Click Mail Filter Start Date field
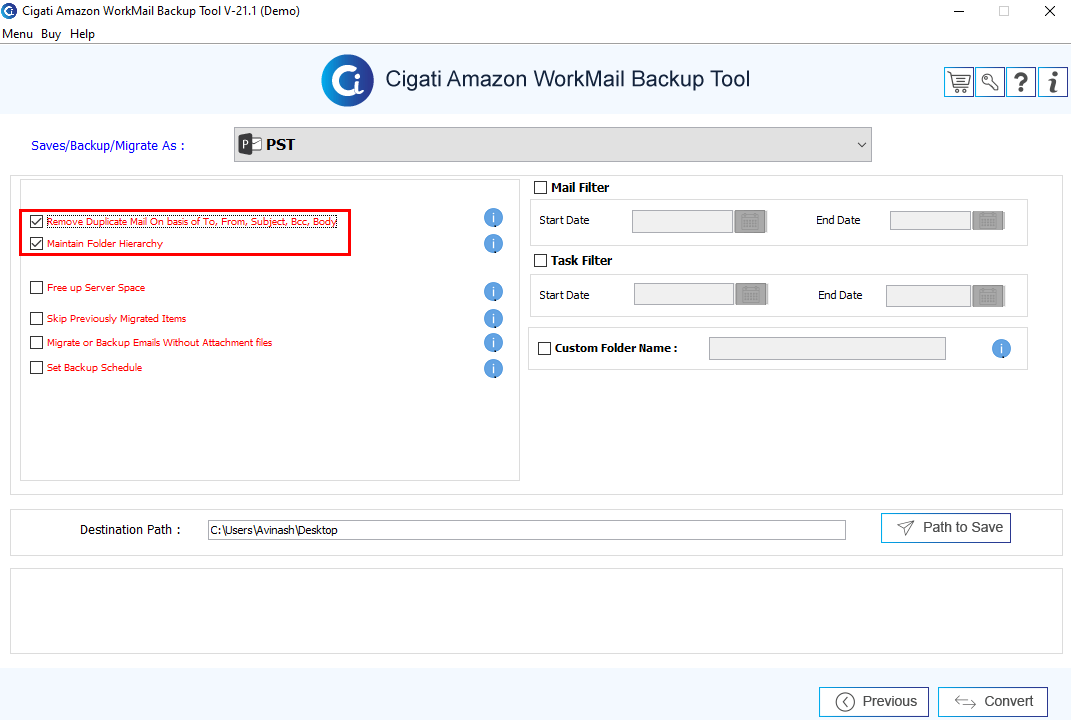 pyautogui.click(x=682, y=221)
